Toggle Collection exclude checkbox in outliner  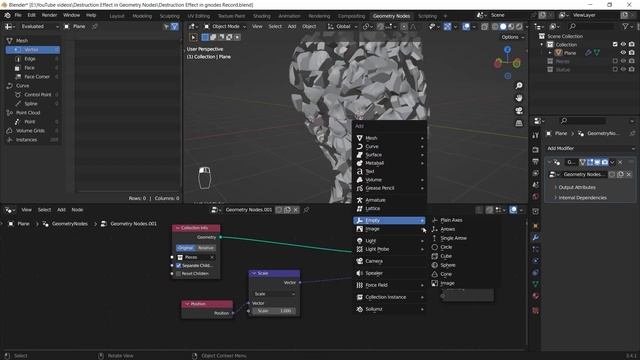click(x=615, y=44)
